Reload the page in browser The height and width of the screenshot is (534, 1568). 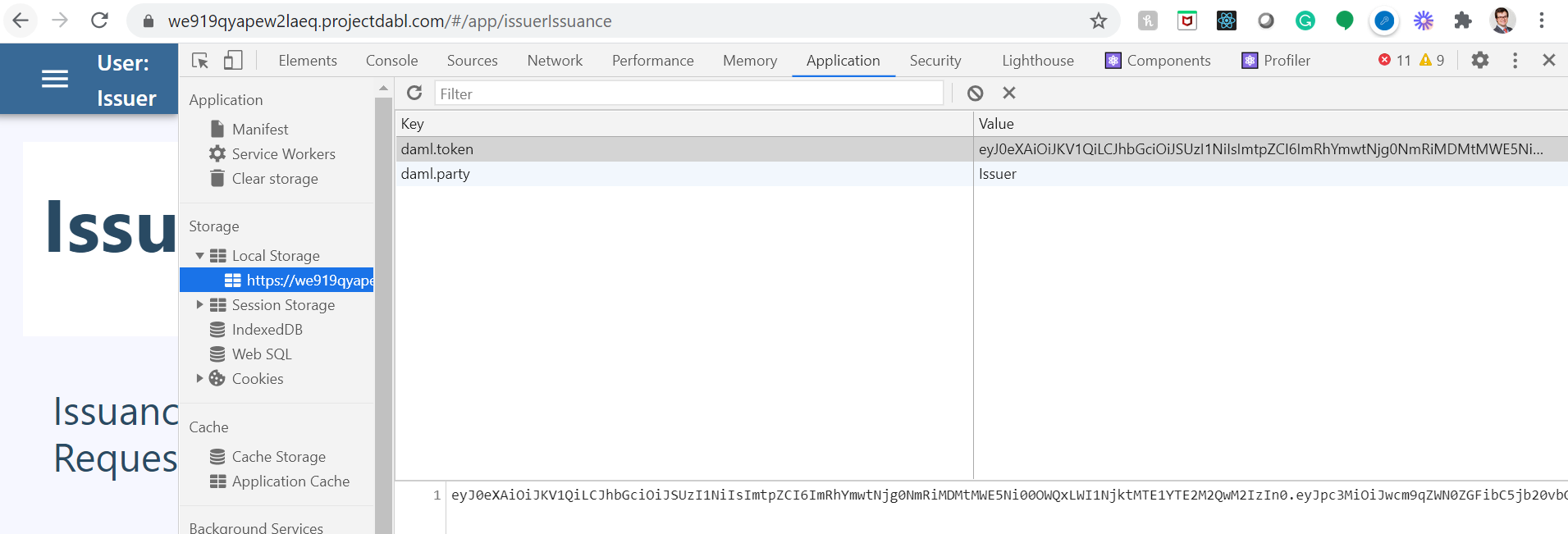coord(99,21)
